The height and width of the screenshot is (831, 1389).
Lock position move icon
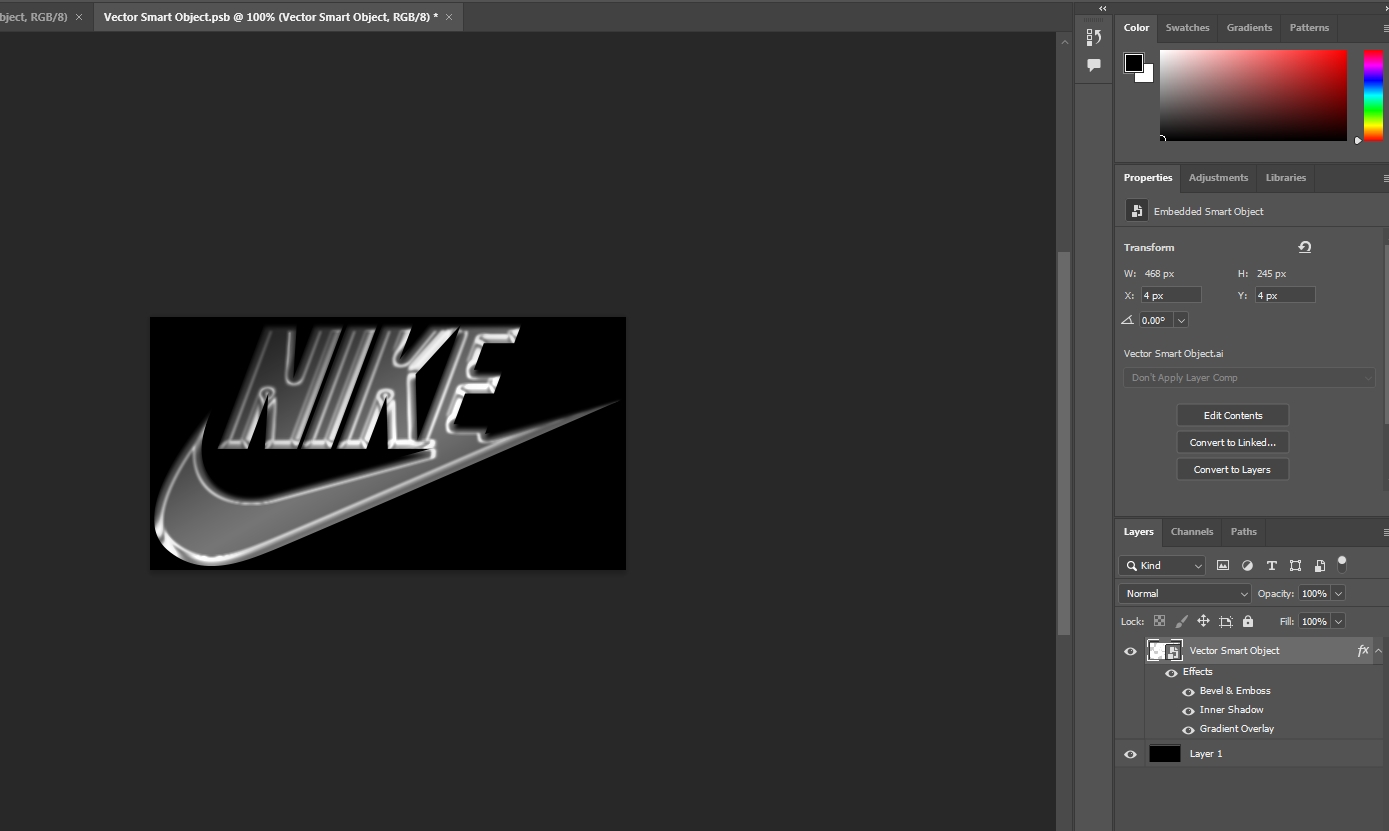click(x=1203, y=621)
